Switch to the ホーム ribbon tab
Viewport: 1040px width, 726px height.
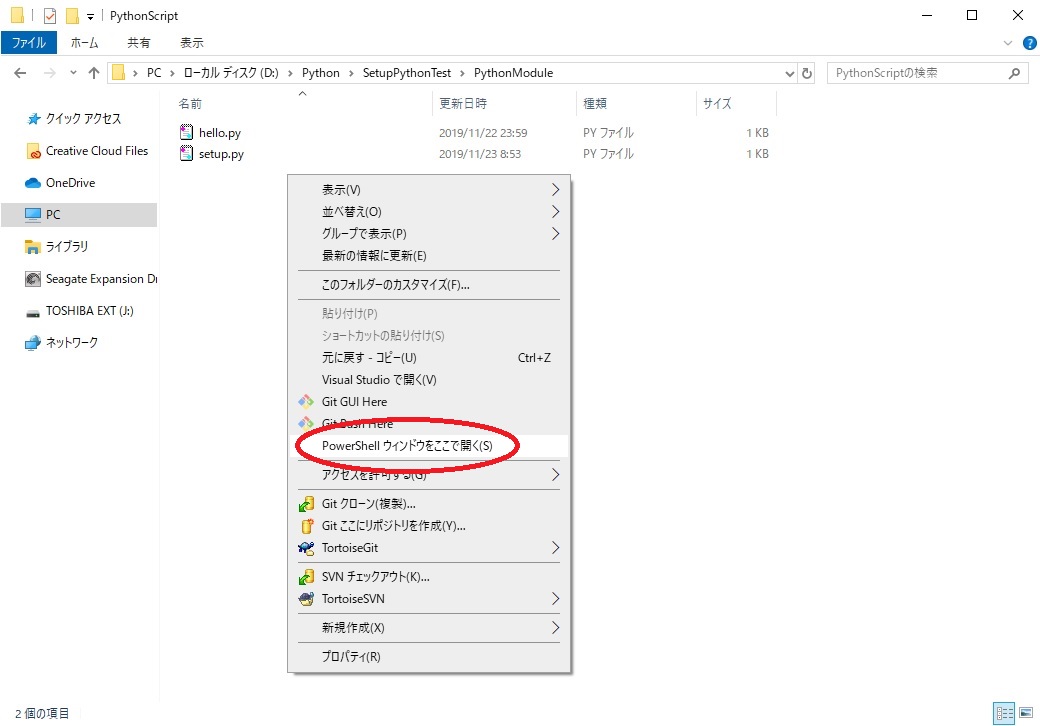click(x=84, y=42)
